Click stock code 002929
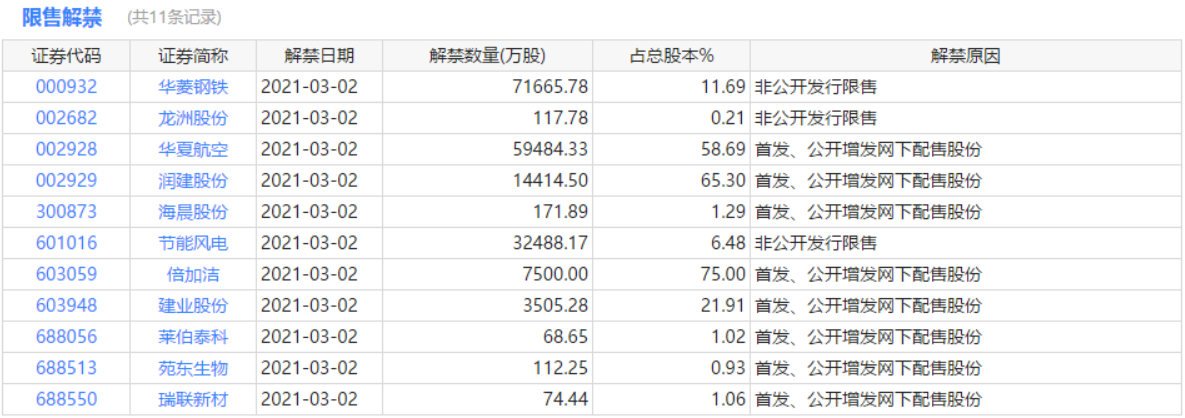This screenshot has width=1185, height=418. (66, 181)
